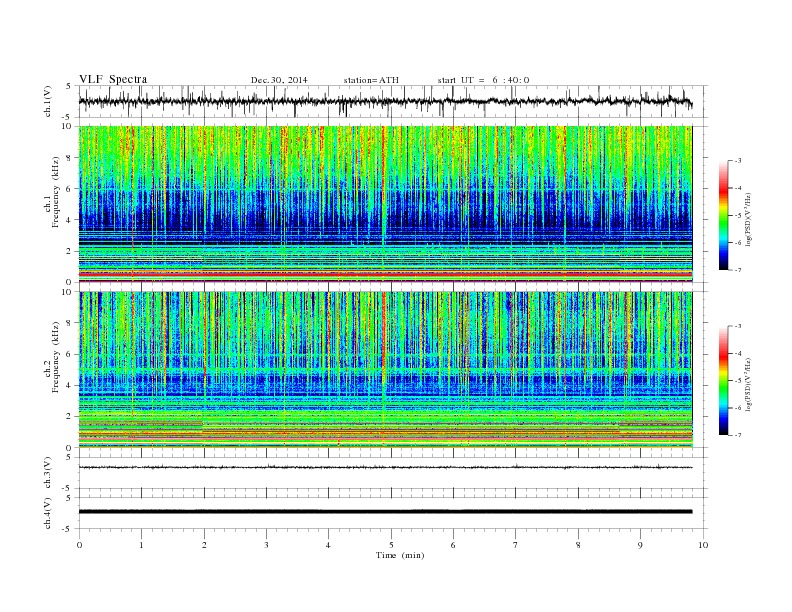Screen dimensions: 792x612
Task: Click time axis tick label "10"
Action: point(703,545)
